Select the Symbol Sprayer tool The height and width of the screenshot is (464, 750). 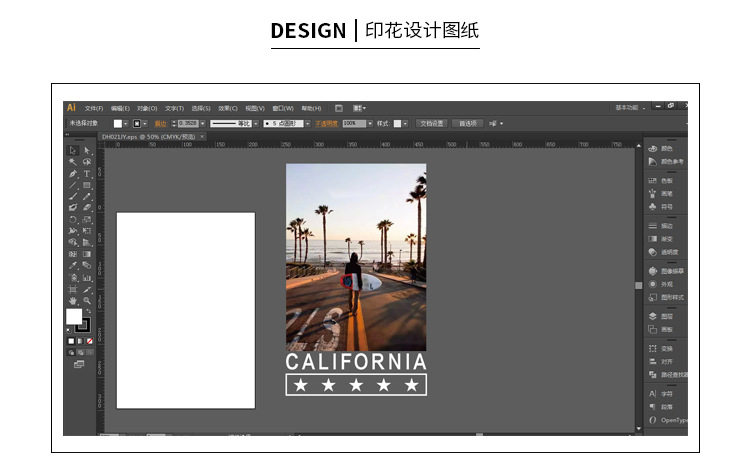point(73,277)
